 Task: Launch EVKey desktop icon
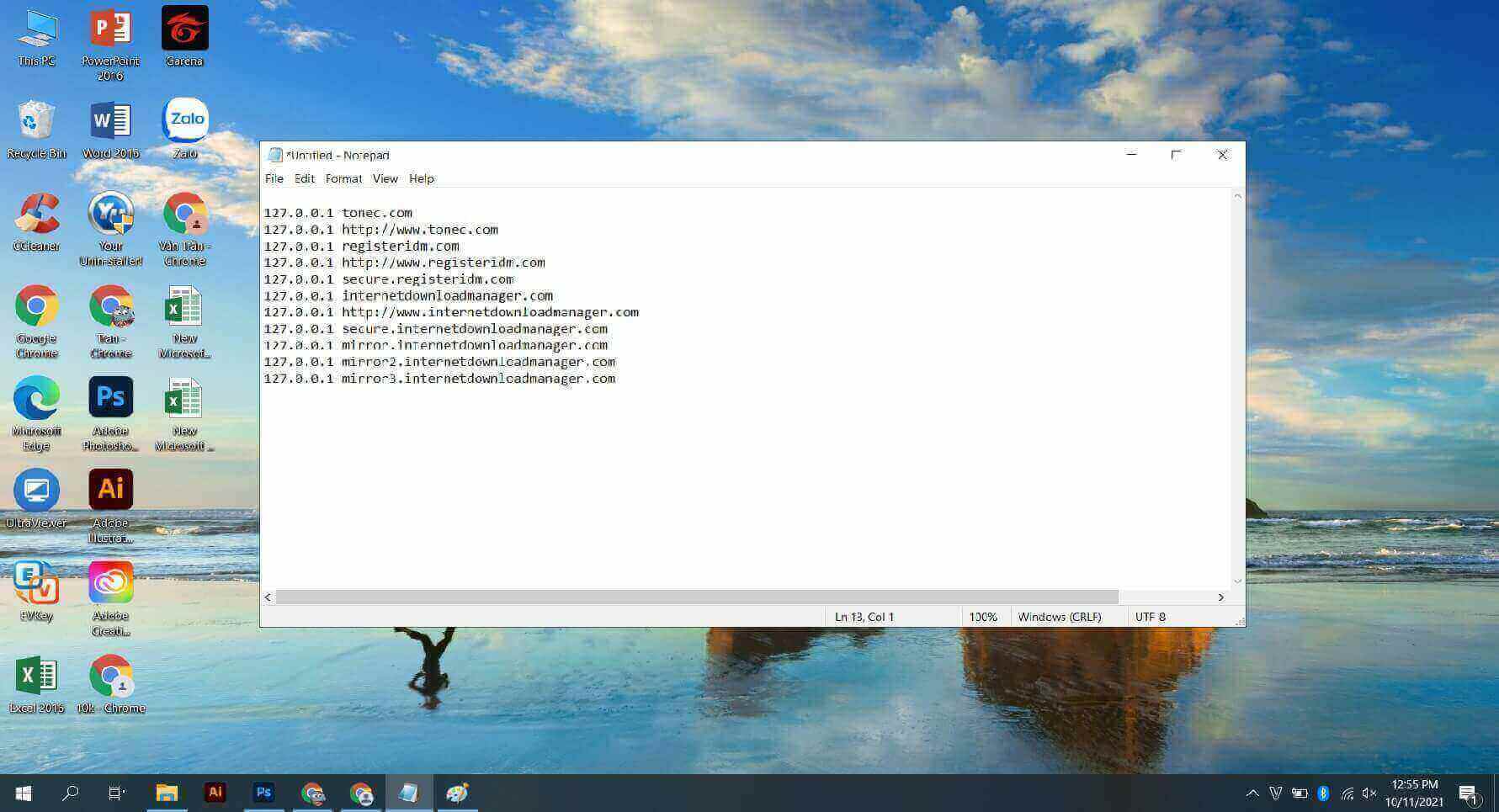click(x=36, y=592)
